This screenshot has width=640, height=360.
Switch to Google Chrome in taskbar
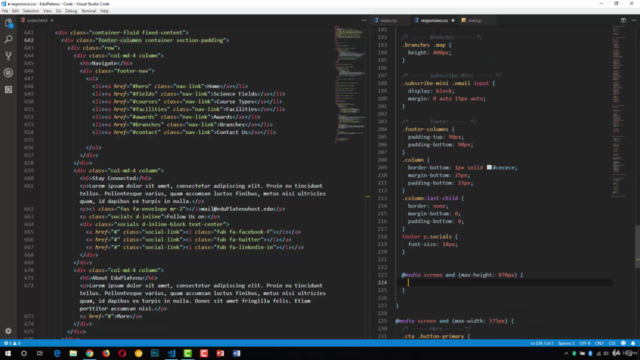89,353
